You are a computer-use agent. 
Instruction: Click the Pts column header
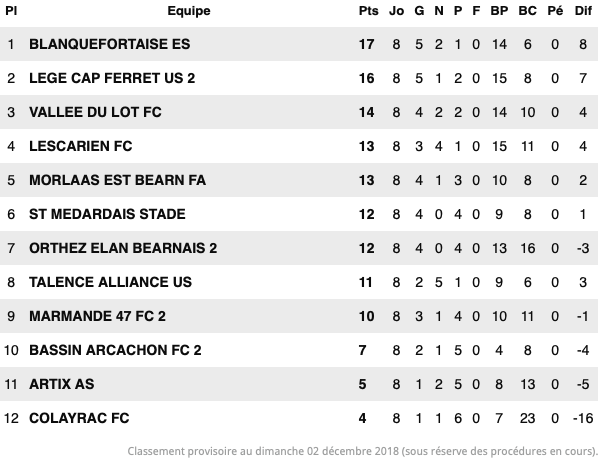tap(368, 11)
